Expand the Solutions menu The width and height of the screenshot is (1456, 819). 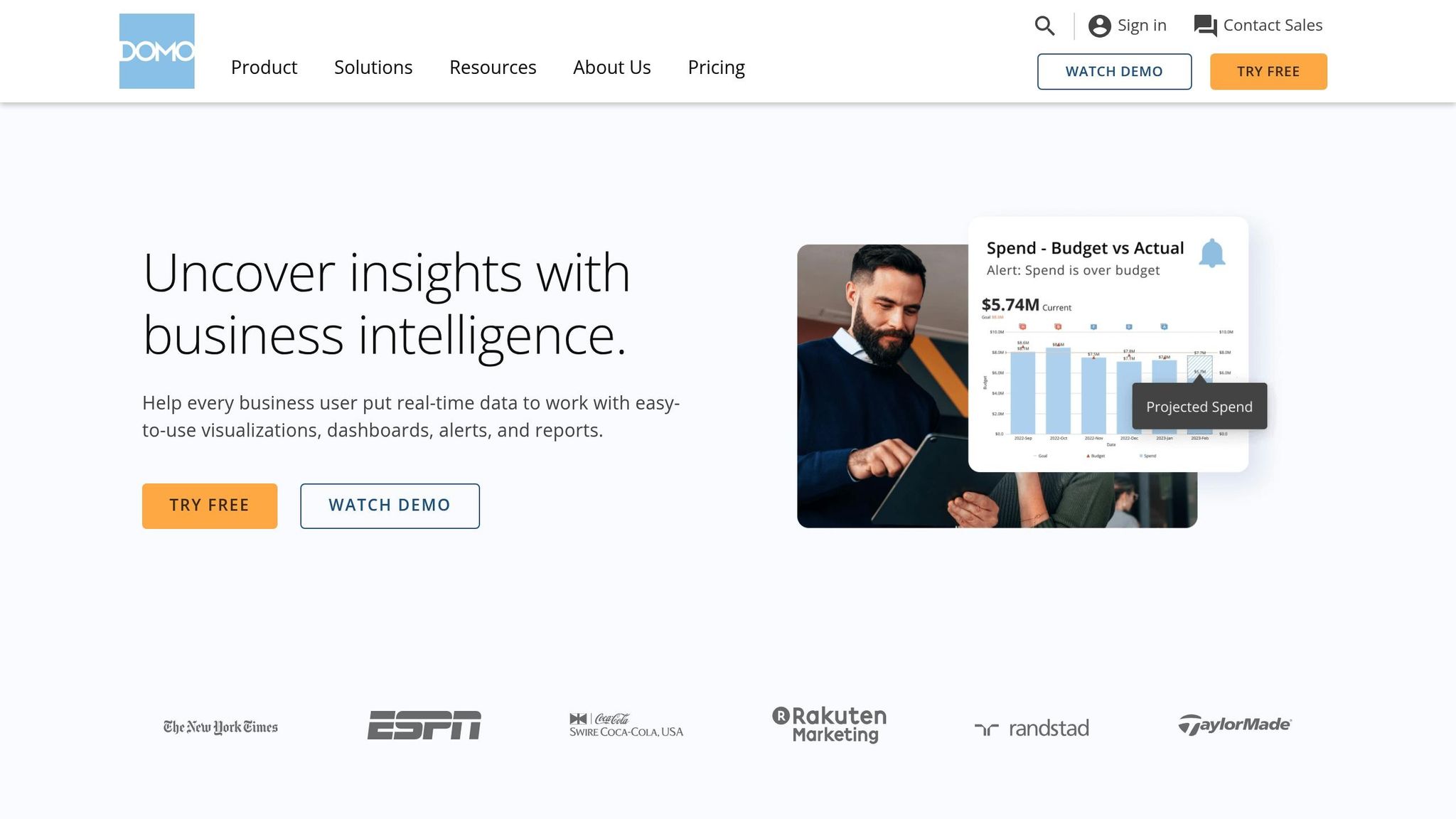point(373,68)
